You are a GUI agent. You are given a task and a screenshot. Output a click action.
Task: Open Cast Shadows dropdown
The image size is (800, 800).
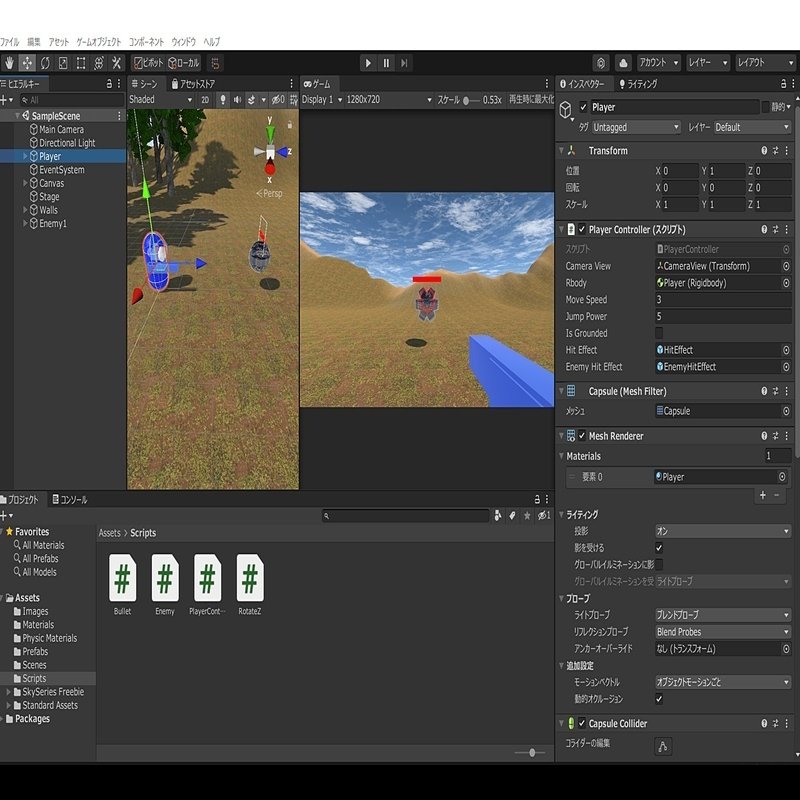[x=723, y=531]
